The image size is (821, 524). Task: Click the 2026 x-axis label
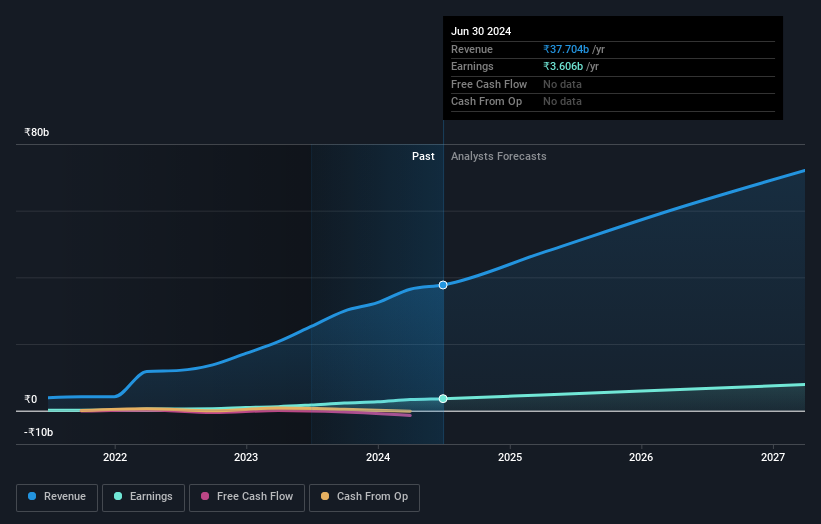coord(641,457)
